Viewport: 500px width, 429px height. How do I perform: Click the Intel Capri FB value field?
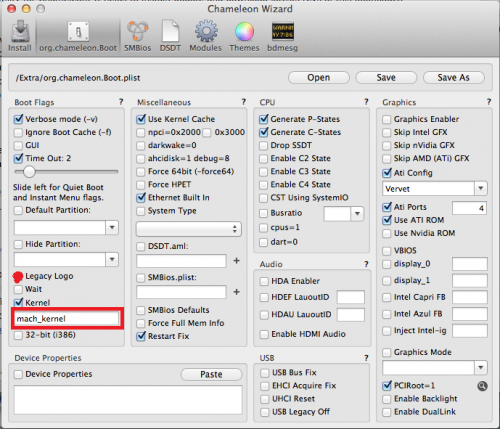point(470,297)
